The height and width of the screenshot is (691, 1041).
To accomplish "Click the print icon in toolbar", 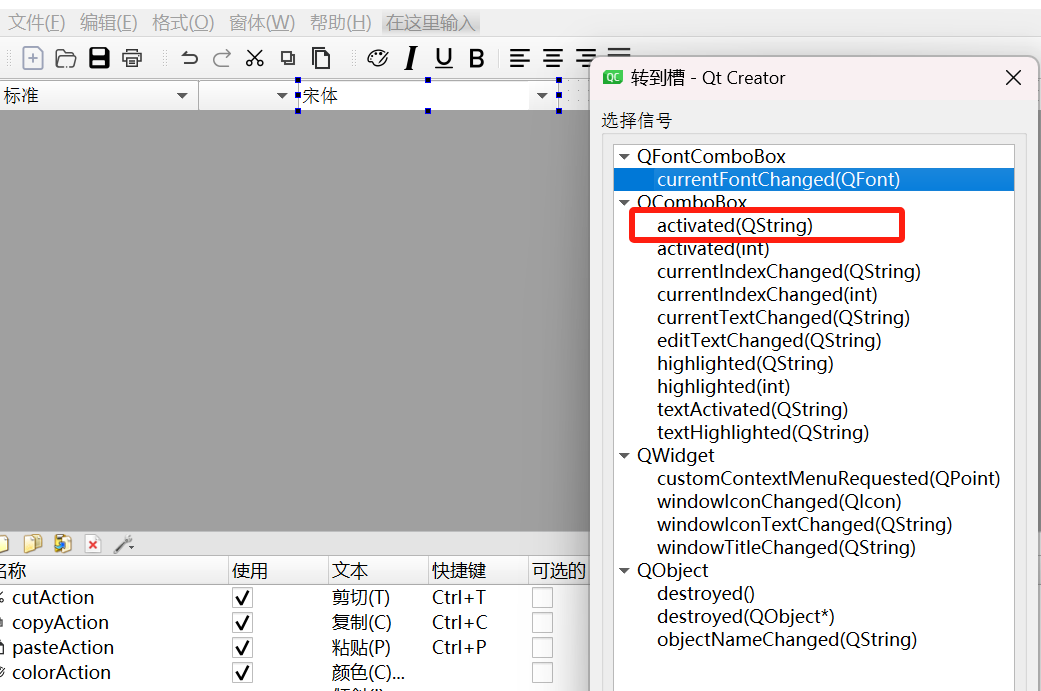I will (x=132, y=58).
